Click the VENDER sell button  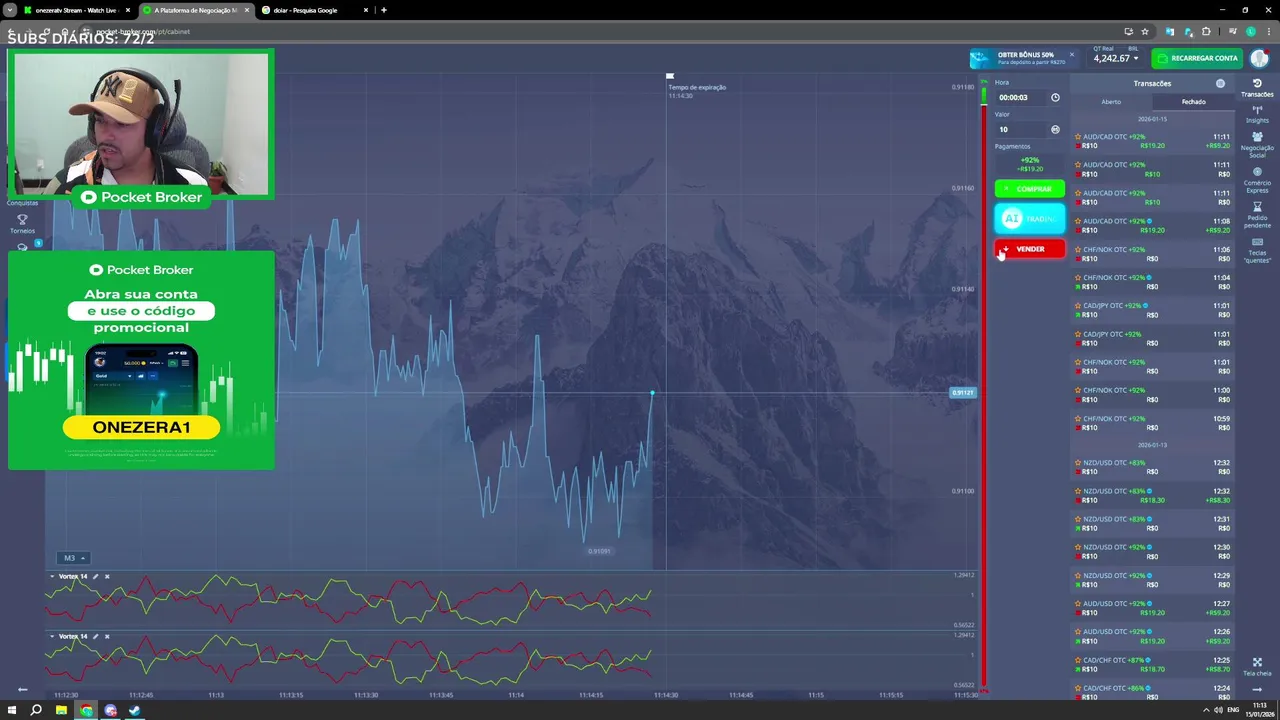[1029, 249]
